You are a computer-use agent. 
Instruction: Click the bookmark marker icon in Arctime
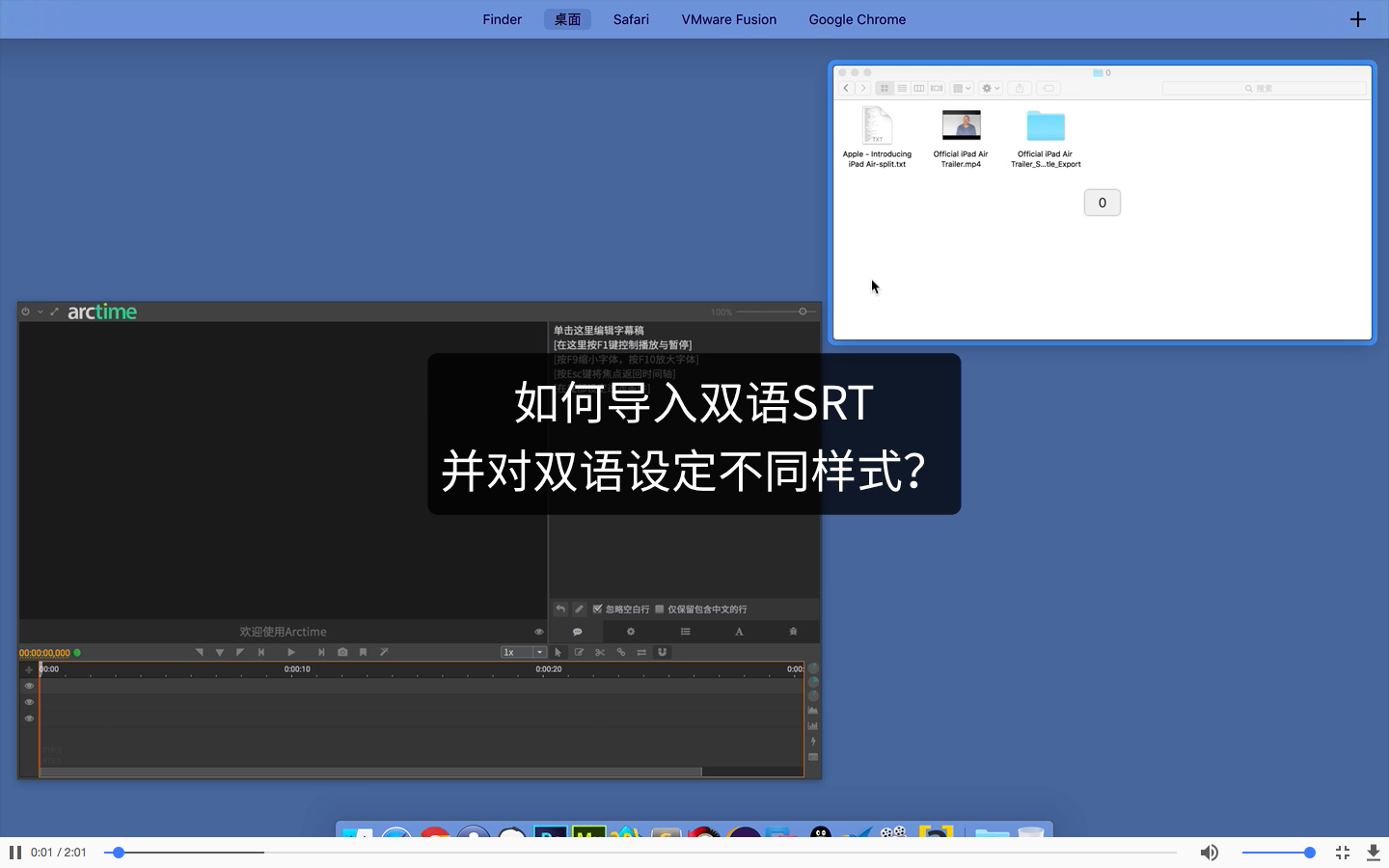(x=364, y=652)
